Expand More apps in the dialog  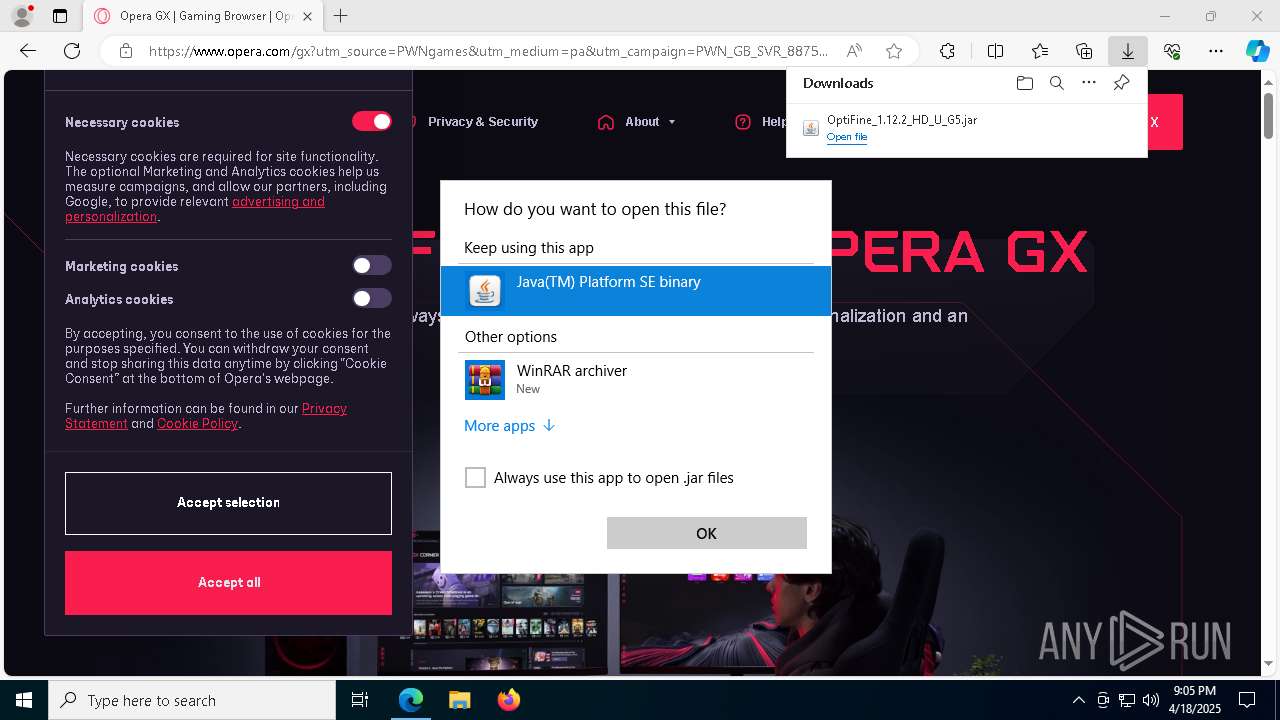[509, 426]
